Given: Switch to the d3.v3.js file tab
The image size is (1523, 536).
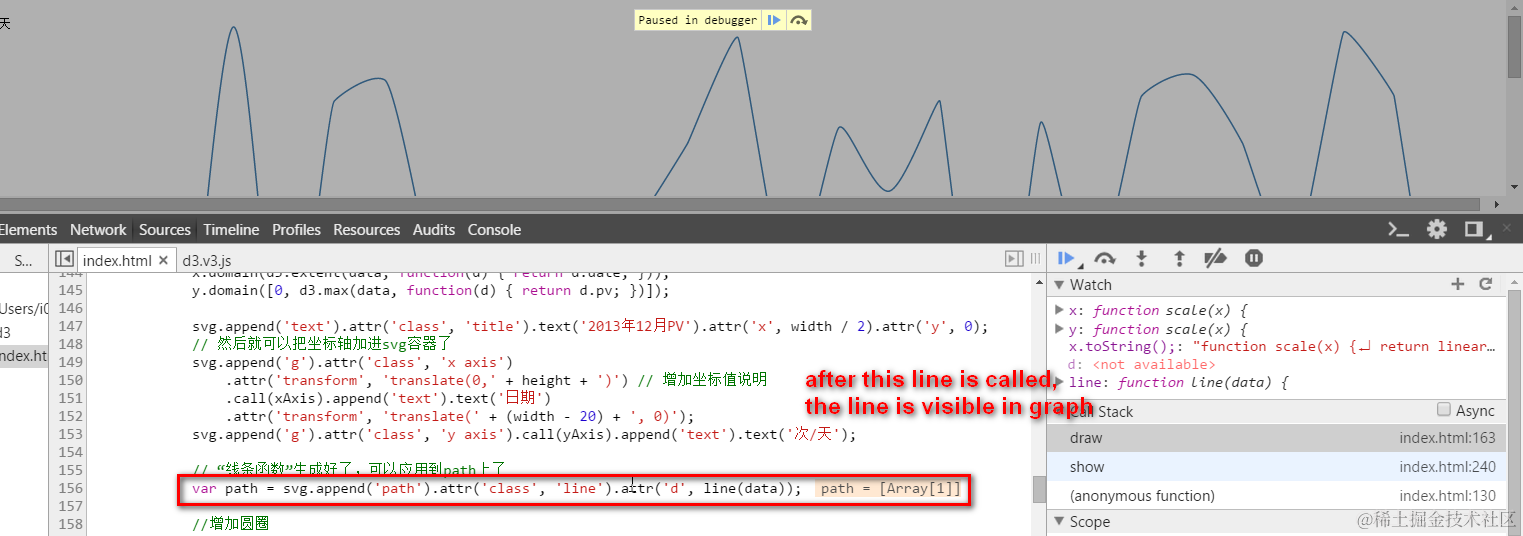Looking at the screenshot, I should tap(206, 260).
